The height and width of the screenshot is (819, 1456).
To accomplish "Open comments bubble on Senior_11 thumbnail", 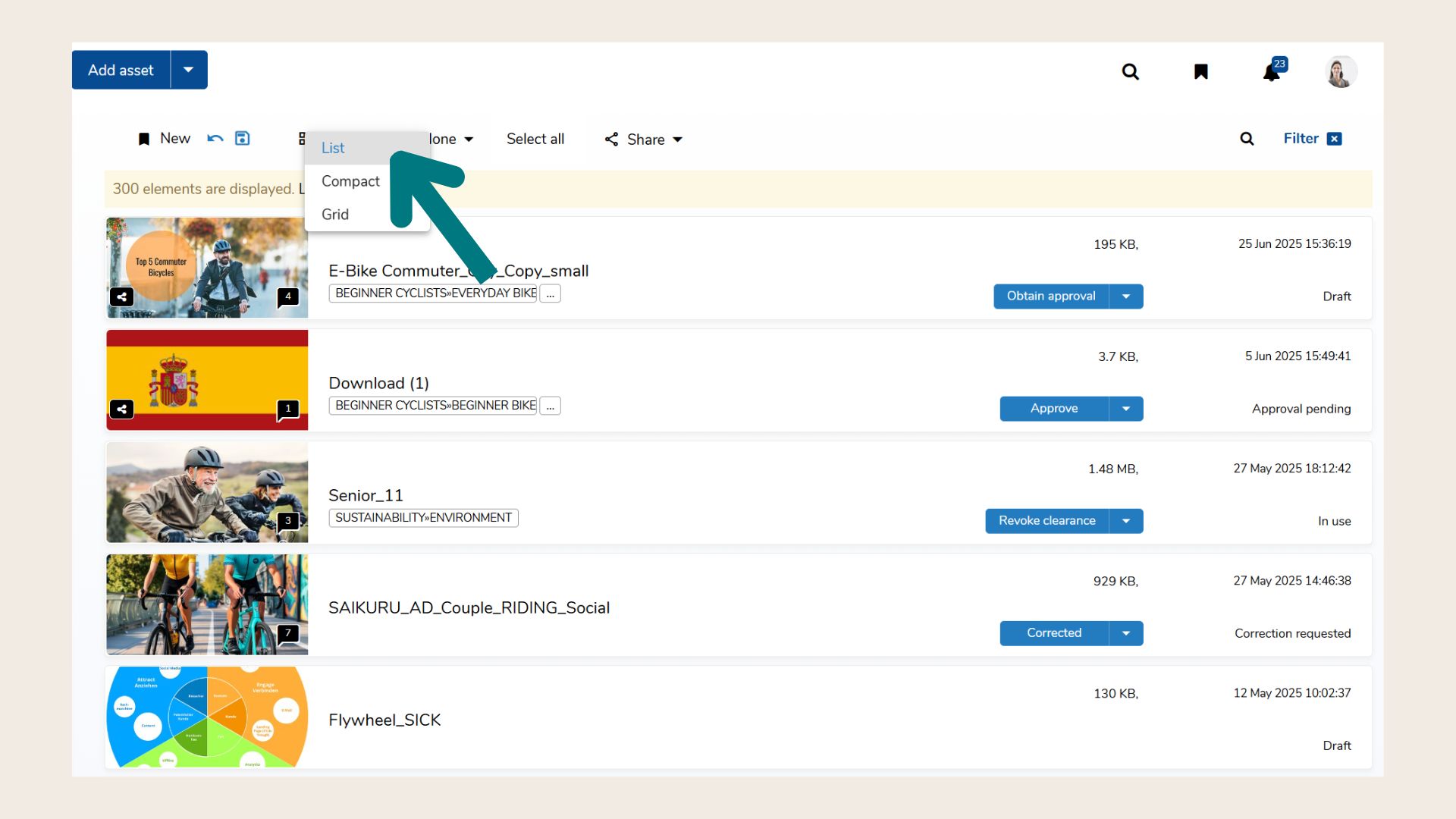I will point(287,521).
